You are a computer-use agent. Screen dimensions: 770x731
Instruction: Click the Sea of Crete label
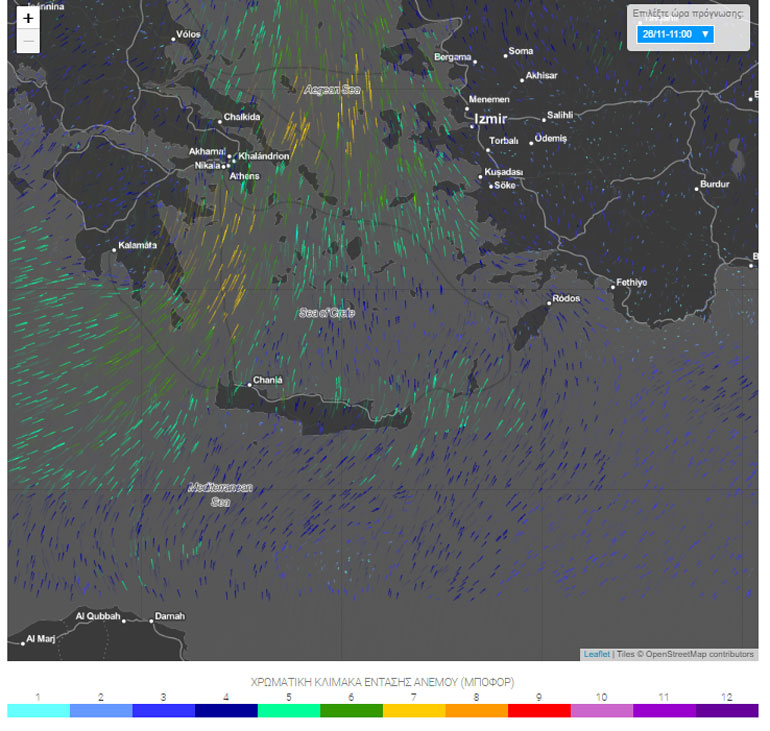[x=327, y=313]
